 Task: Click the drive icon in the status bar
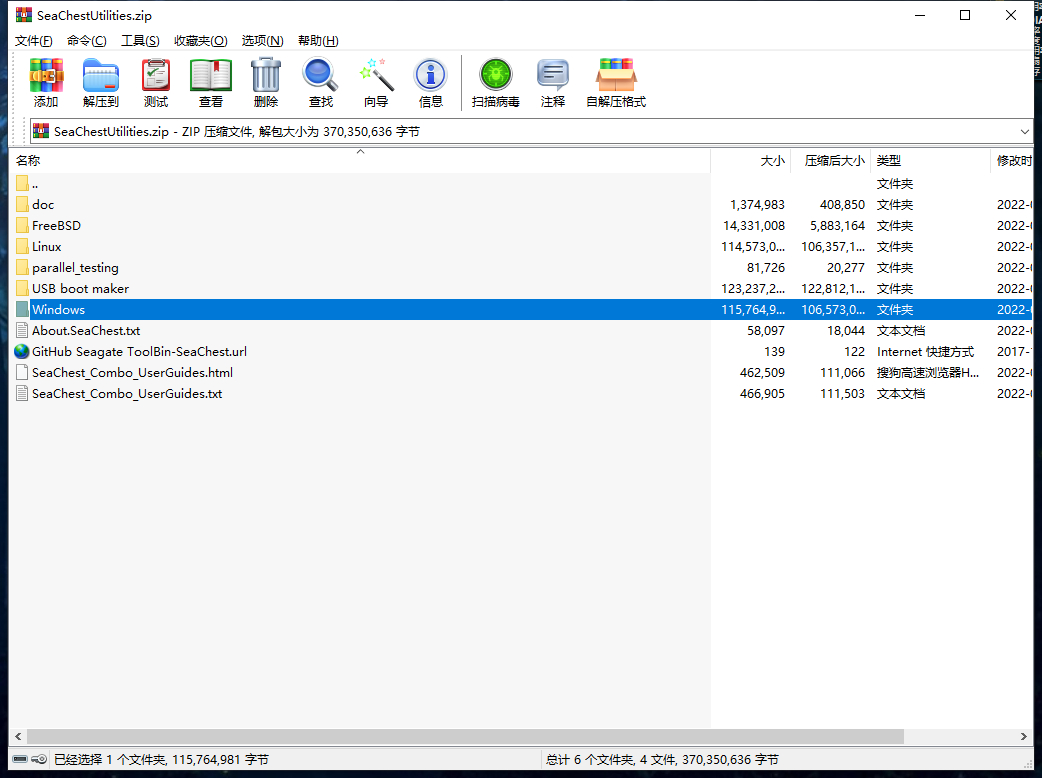click(x=20, y=759)
